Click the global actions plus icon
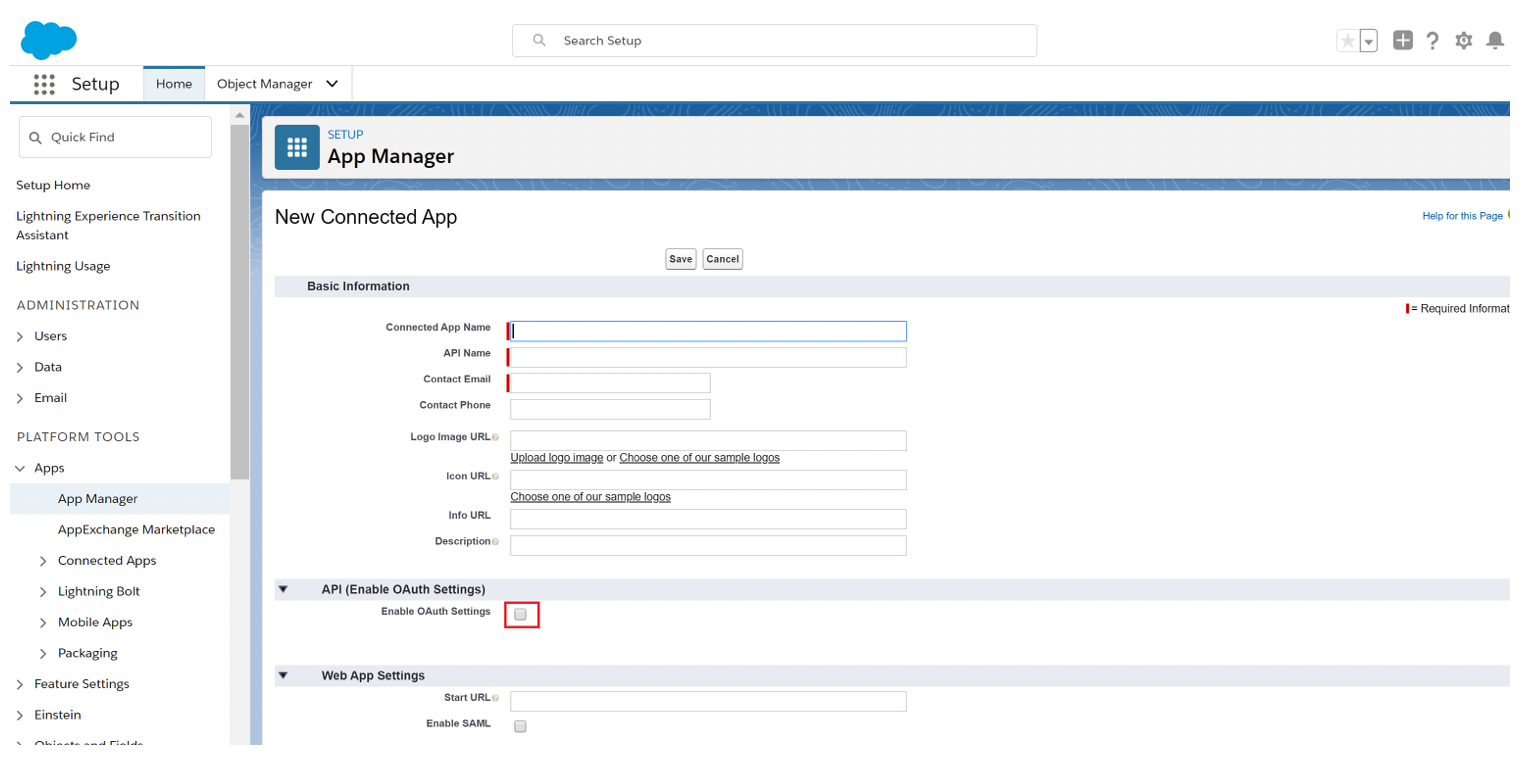 point(1403,40)
